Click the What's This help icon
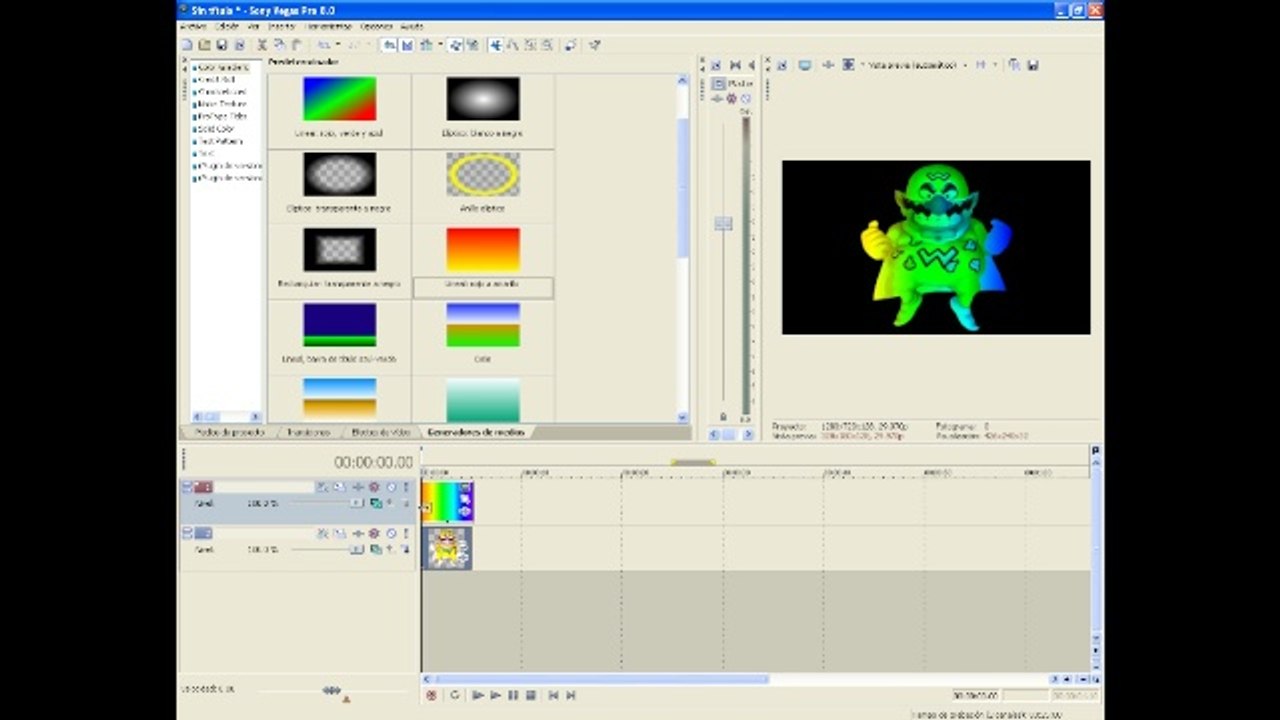1280x720 pixels. click(x=595, y=45)
